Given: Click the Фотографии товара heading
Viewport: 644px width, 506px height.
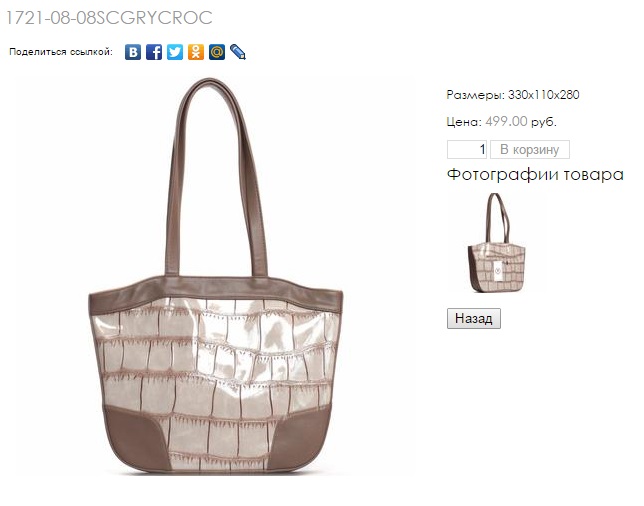Looking at the screenshot, I should pos(535,175).
